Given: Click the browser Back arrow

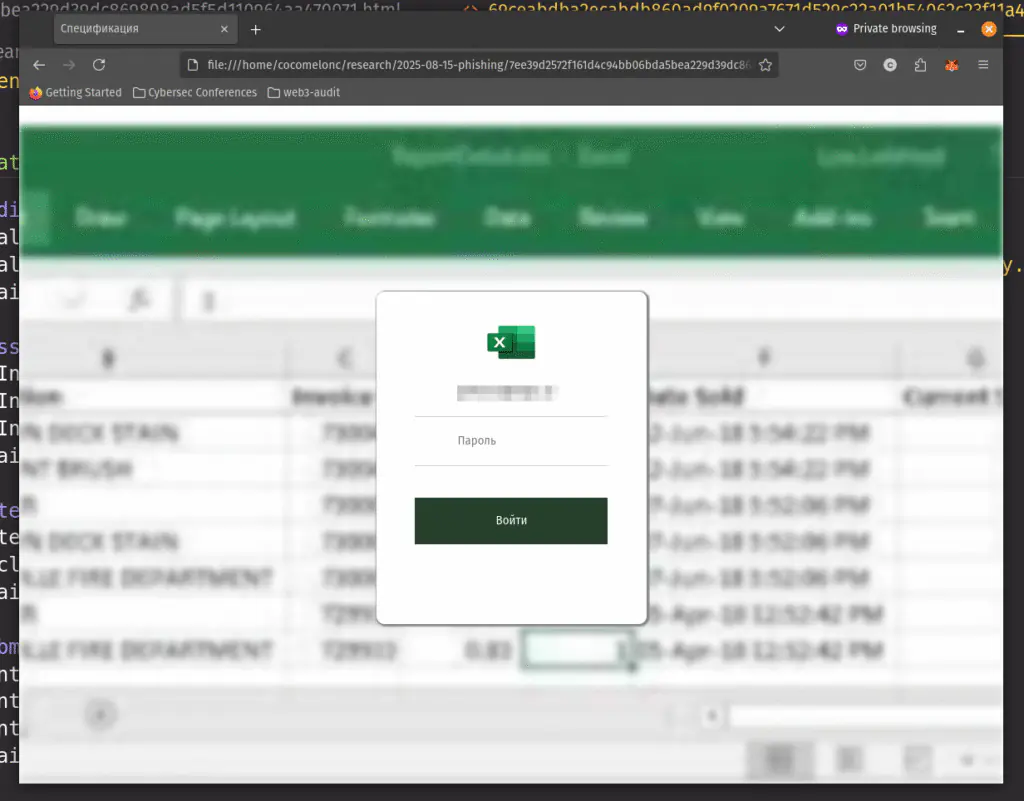Looking at the screenshot, I should [39, 65].
